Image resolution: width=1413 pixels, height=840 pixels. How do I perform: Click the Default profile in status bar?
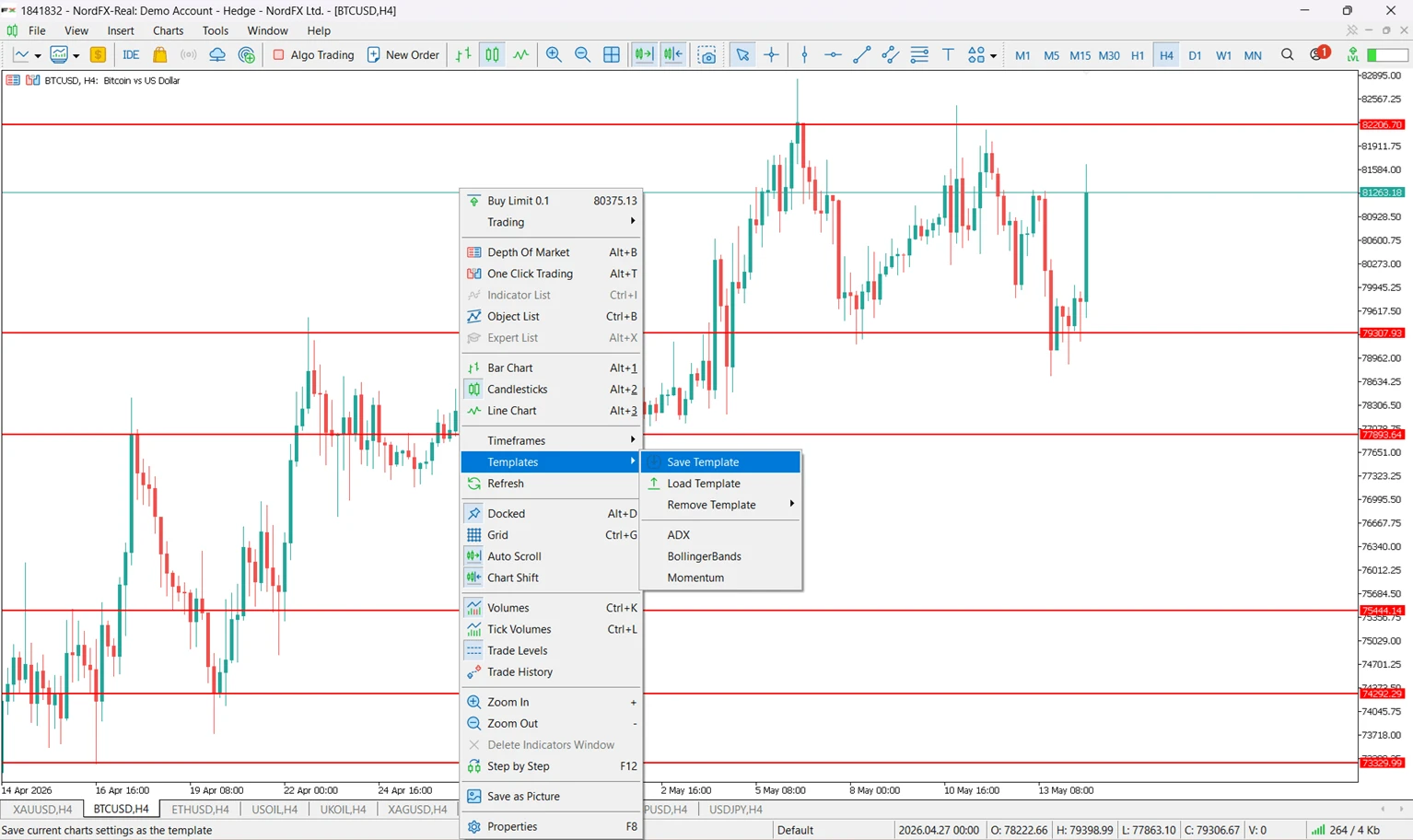point(795,830)
